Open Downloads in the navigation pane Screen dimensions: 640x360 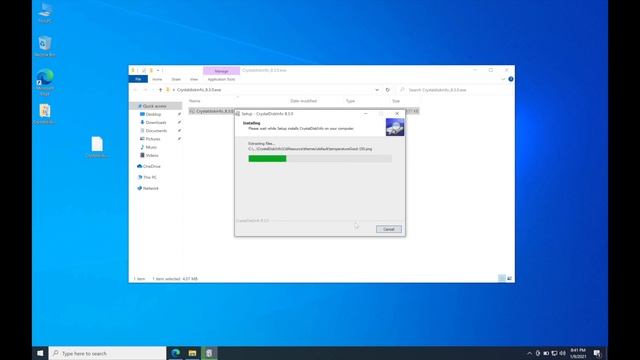[156, 122]
